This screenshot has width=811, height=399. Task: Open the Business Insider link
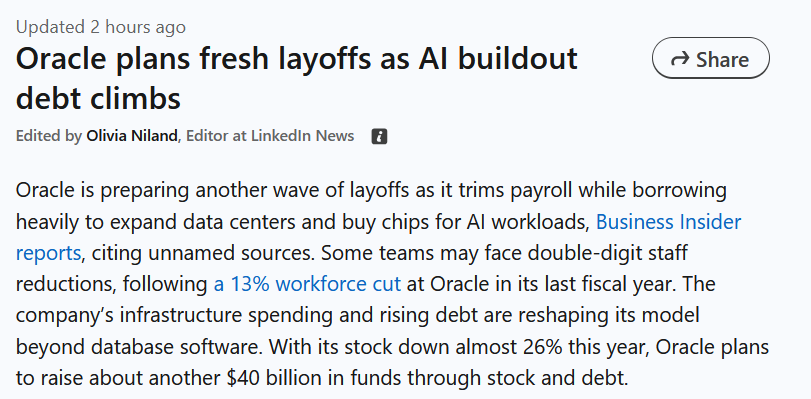(x=668, y=222)
